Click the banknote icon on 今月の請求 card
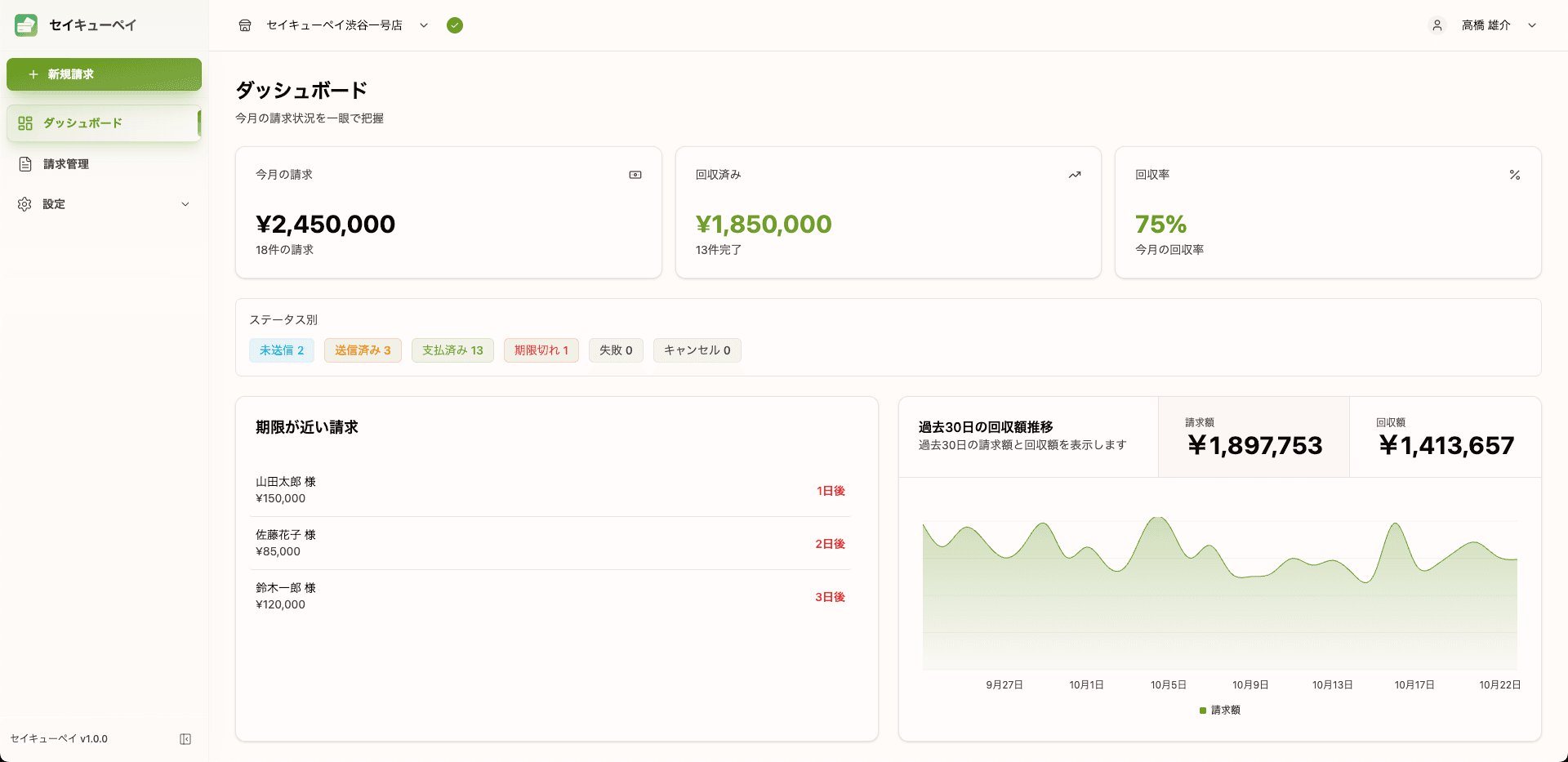 point(635,175)
